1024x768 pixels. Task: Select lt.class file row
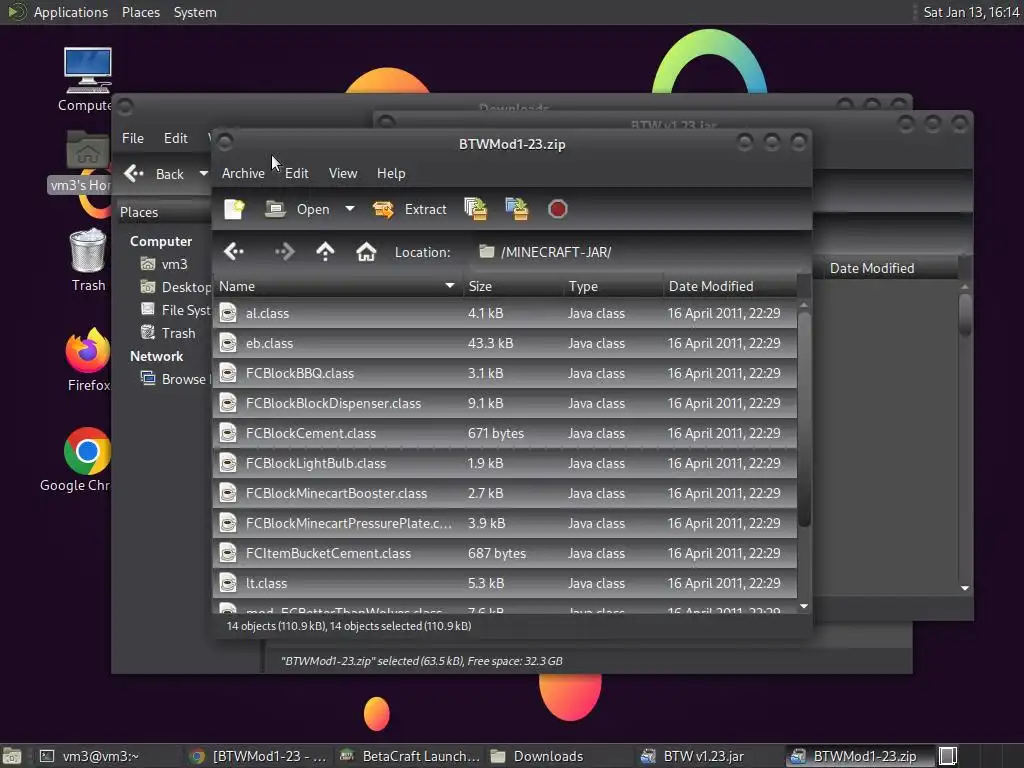(505, 584)
